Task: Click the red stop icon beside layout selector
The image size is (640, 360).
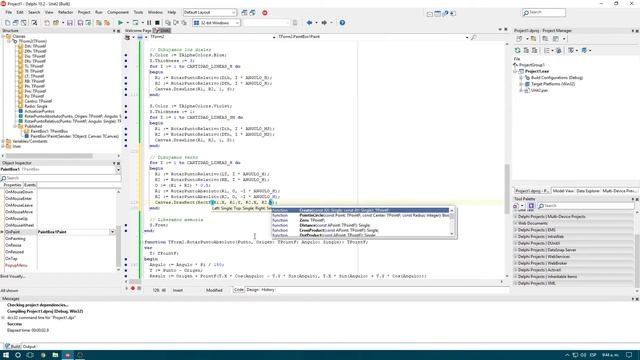Action: [264, 13]
